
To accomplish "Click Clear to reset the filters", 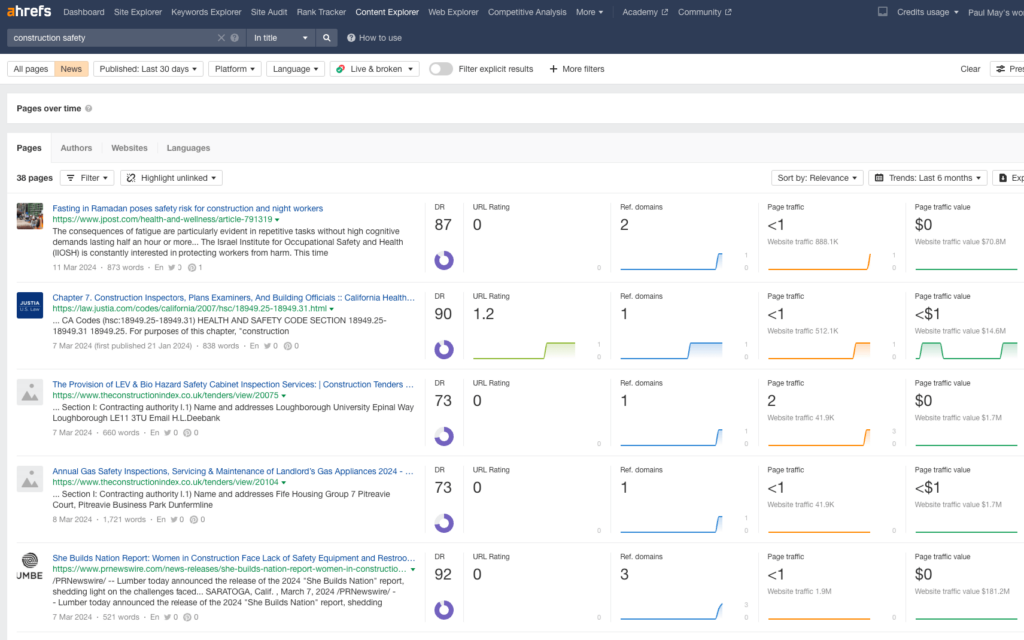I will tap(969, 68).
